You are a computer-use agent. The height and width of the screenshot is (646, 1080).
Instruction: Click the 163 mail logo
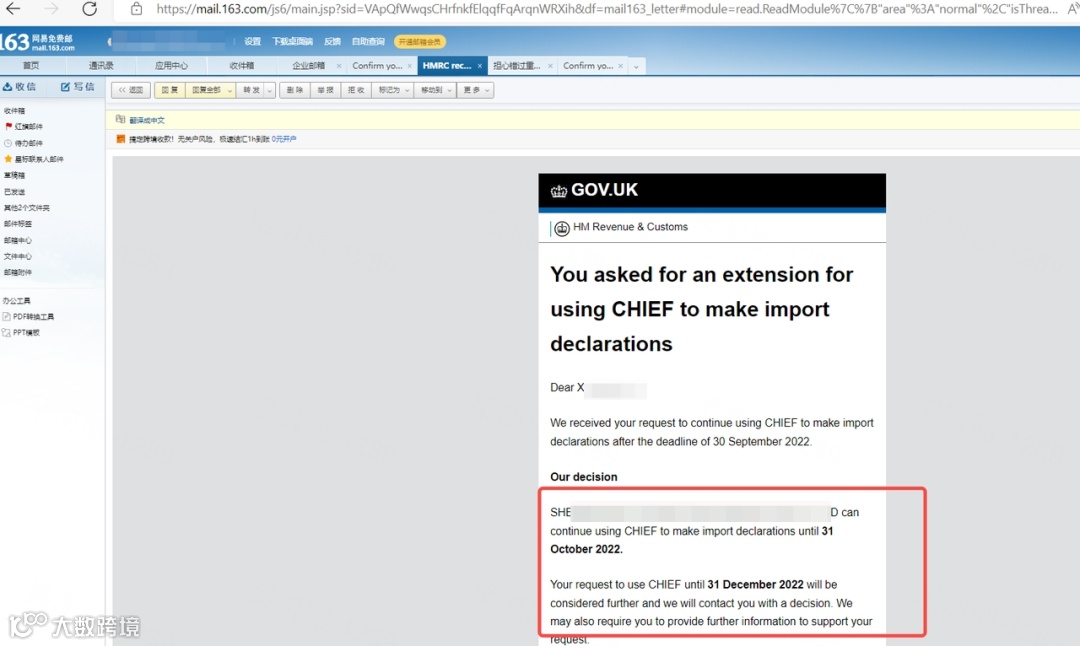click(x=37, y=42)
